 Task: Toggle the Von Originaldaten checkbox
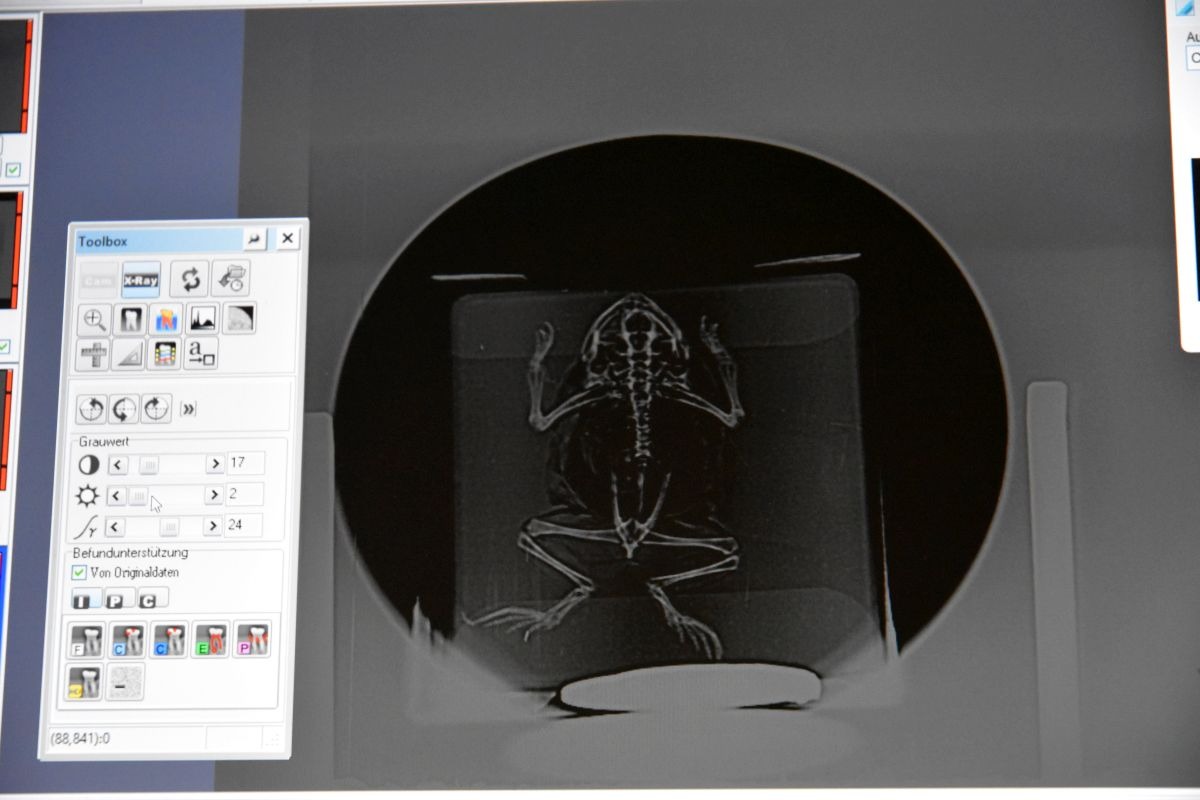pyautogui.click(x=79, y=573)
